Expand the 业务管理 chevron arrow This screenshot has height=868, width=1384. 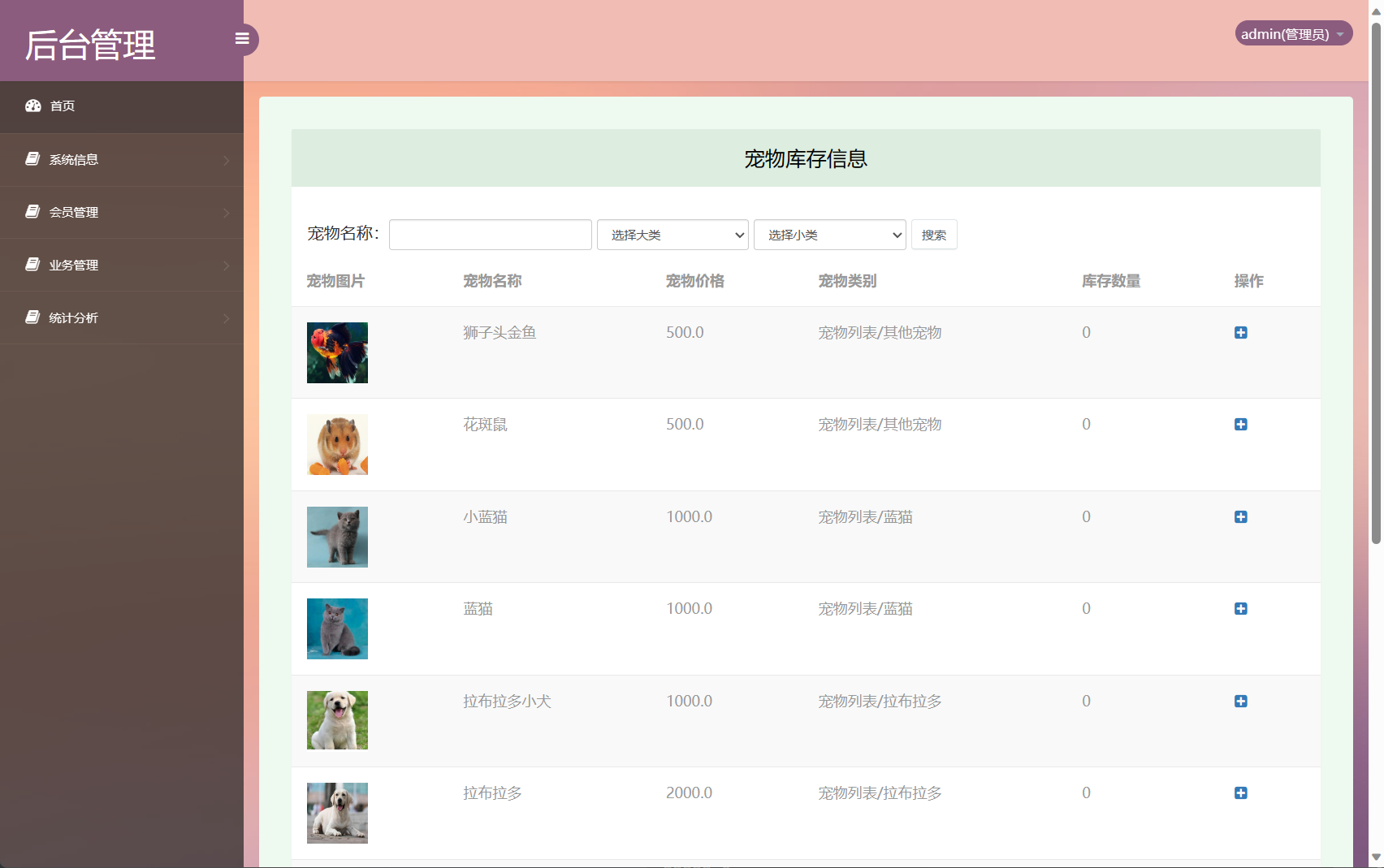point(227,266)
